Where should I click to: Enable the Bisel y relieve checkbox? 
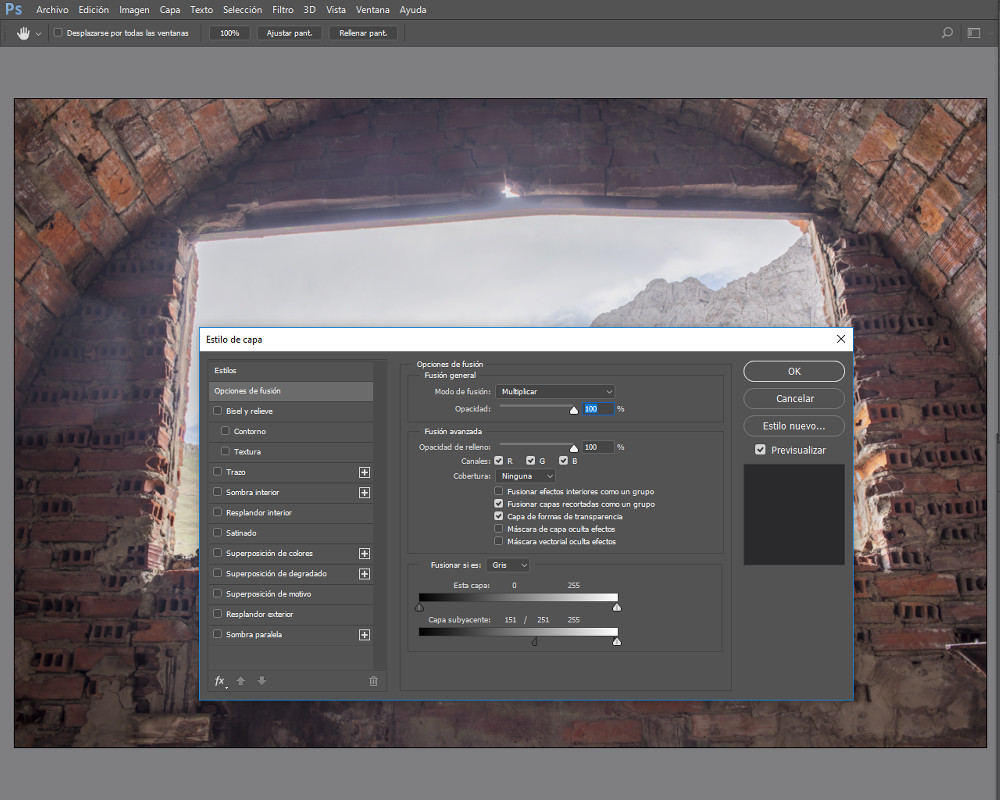click(x=218, y=411)
